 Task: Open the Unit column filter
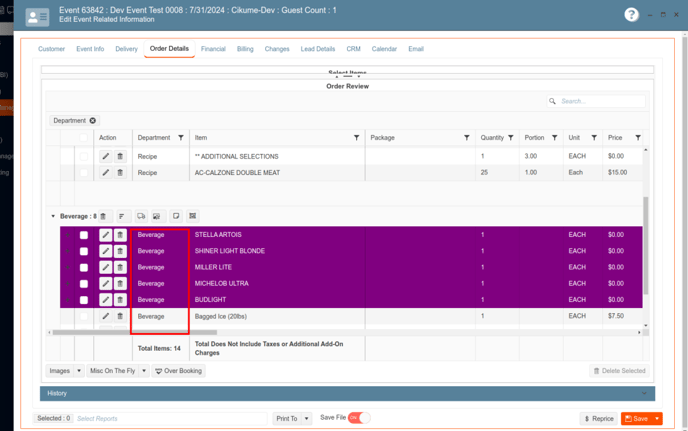pos(594,138)
